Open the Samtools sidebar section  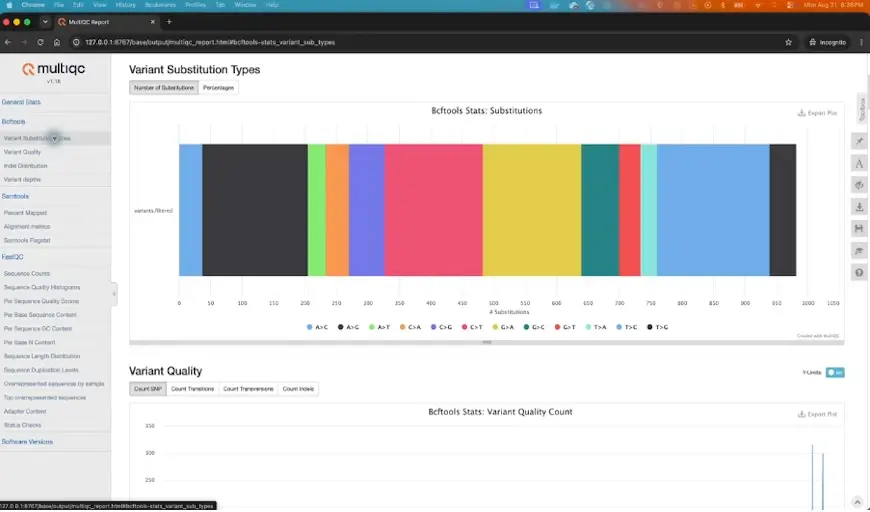15,196
